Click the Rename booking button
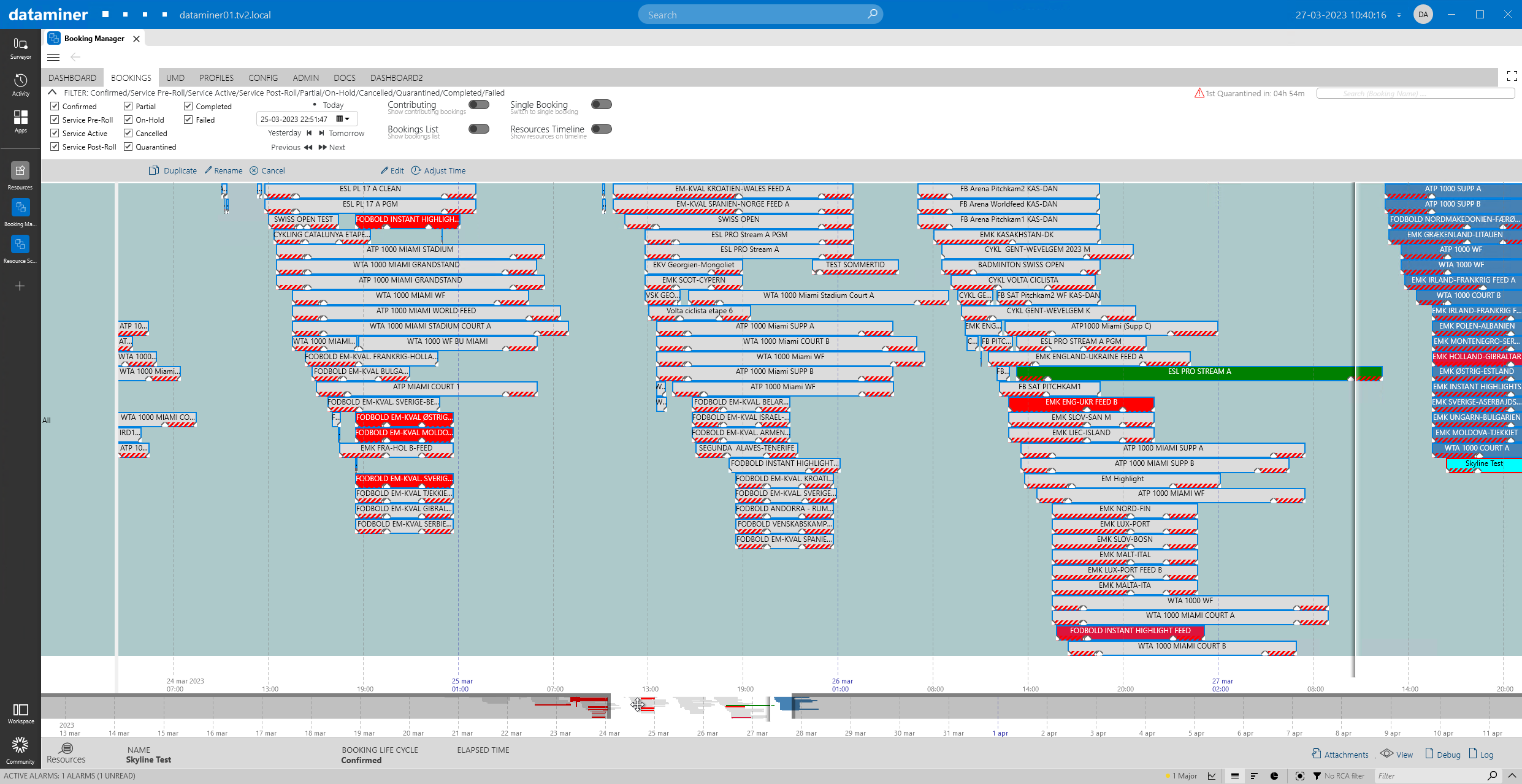Screen dimensions: 1522x784 tap(223, 170)
